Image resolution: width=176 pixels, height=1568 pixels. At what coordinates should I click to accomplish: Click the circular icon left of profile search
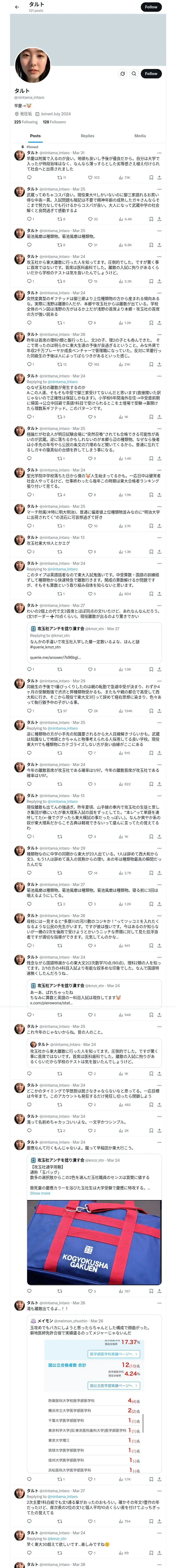click(123, 74)
